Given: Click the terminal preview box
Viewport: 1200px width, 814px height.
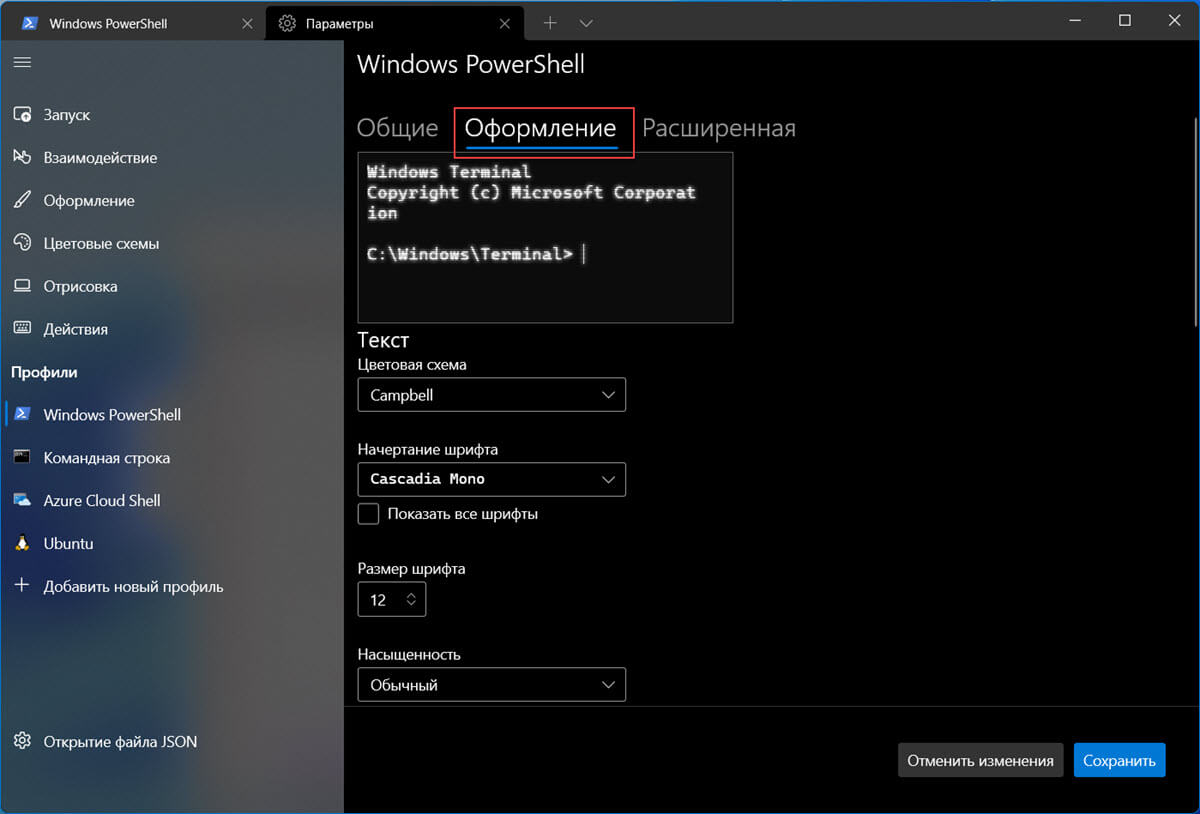Looking at the screenshot, I should pos(545,237).
